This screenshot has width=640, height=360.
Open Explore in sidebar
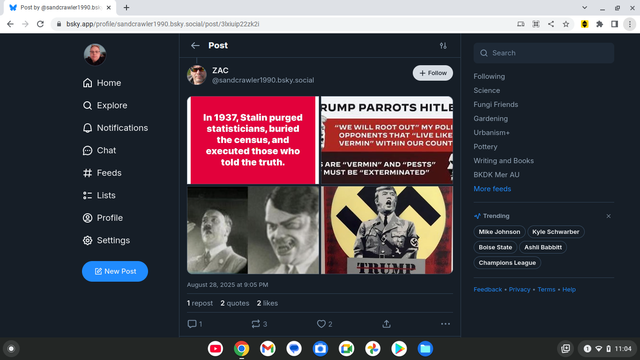point(105,105)
